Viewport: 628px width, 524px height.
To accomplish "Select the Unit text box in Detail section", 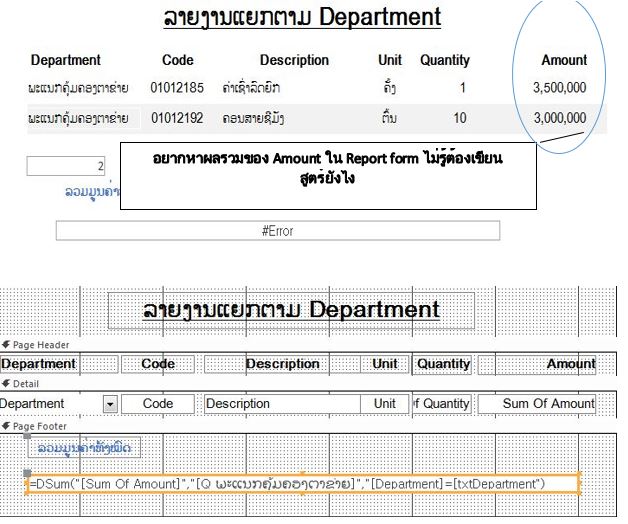I will [x=384, y=404].
